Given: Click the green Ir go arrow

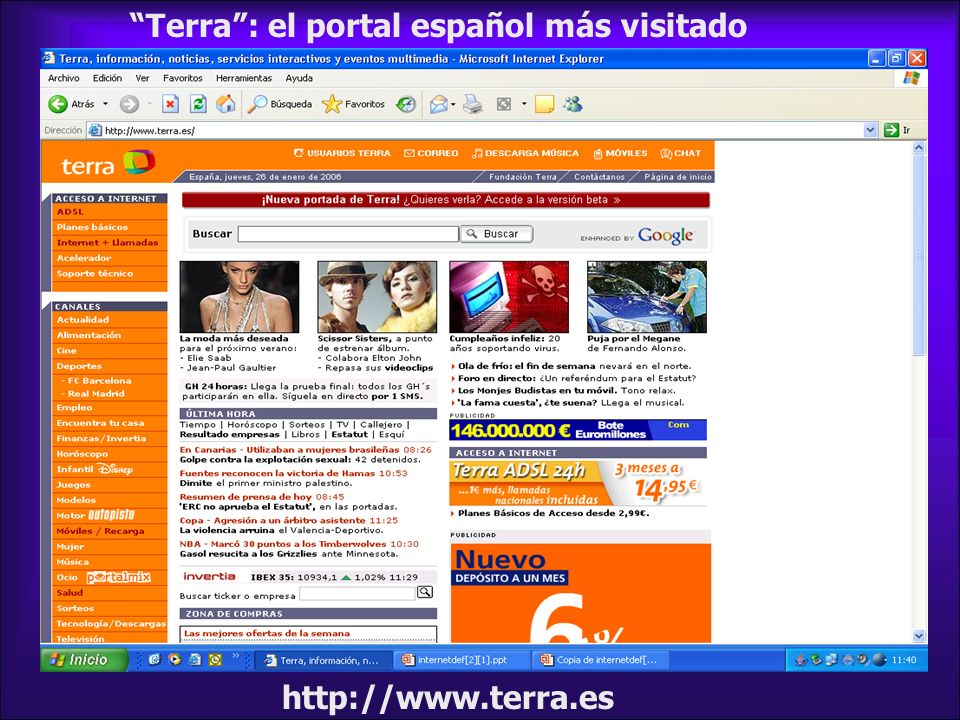Looking at the screenshot, I should point(891,130).
